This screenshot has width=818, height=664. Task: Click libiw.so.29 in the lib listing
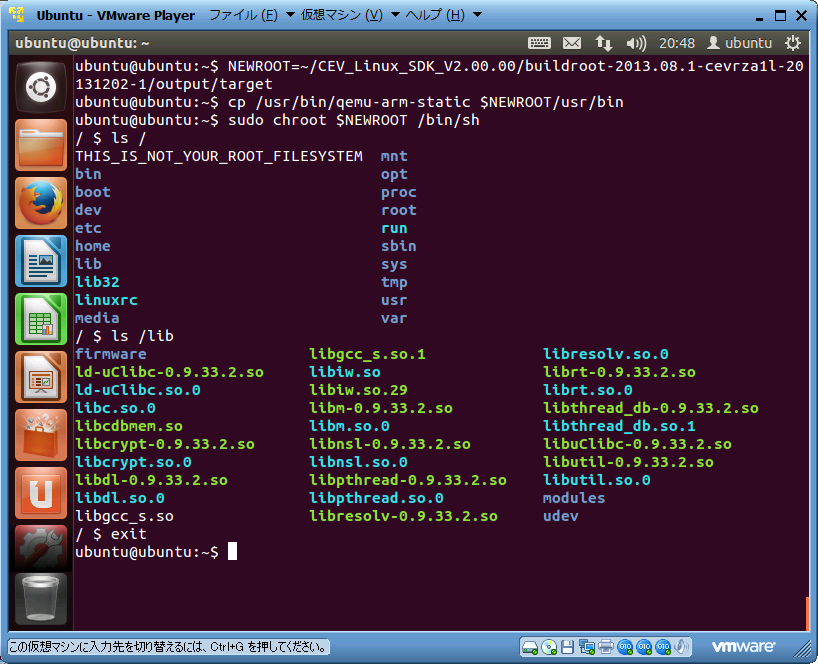(x=358, y=390)
